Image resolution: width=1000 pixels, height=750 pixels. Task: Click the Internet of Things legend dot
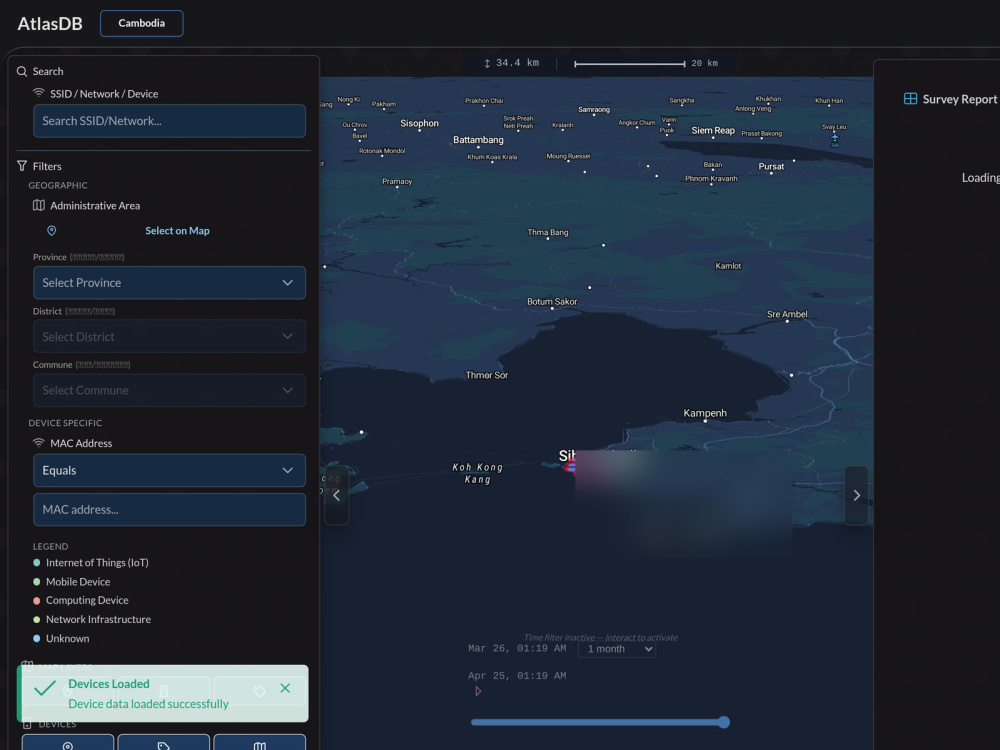click(x=36, y=562)
